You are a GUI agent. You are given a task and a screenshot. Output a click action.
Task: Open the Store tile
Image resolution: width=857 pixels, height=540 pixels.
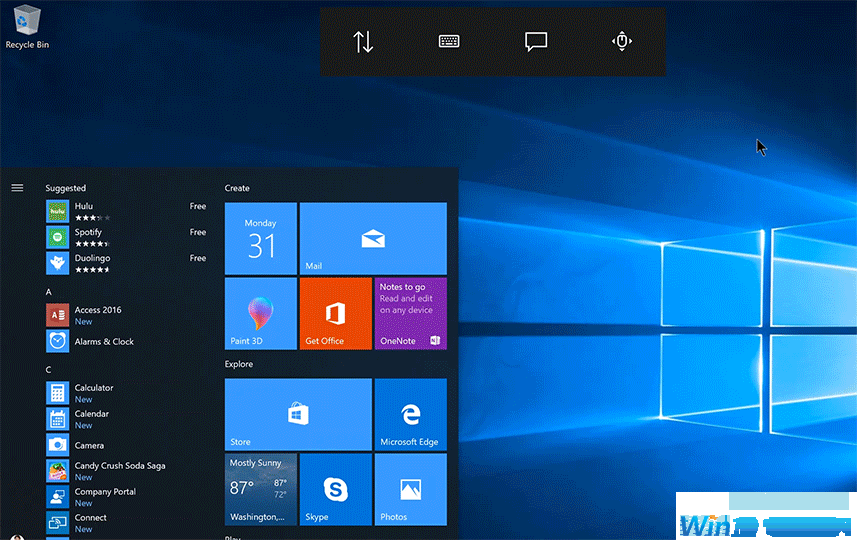click(297, 413)
